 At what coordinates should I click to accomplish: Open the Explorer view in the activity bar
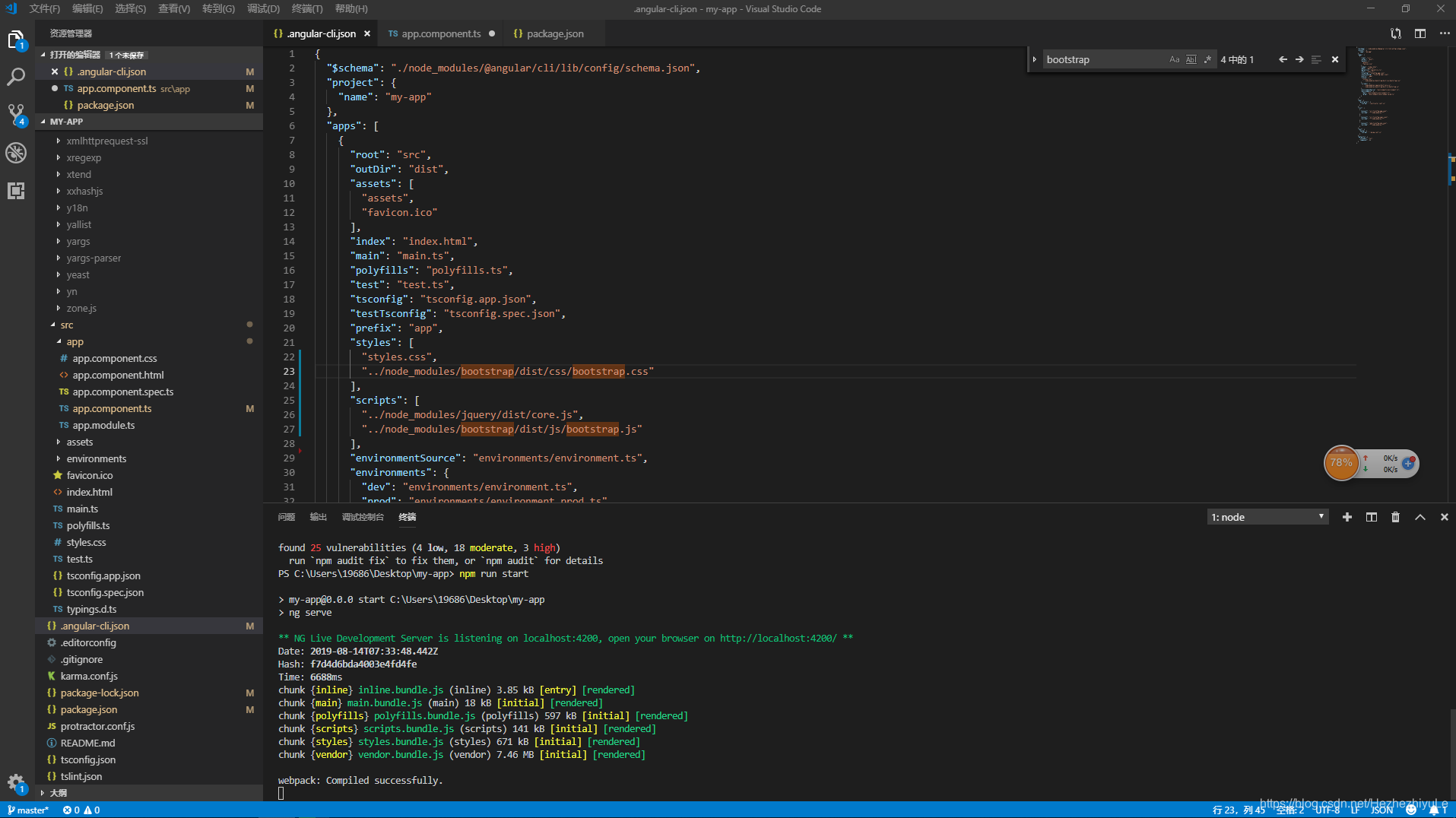[16, 40]
